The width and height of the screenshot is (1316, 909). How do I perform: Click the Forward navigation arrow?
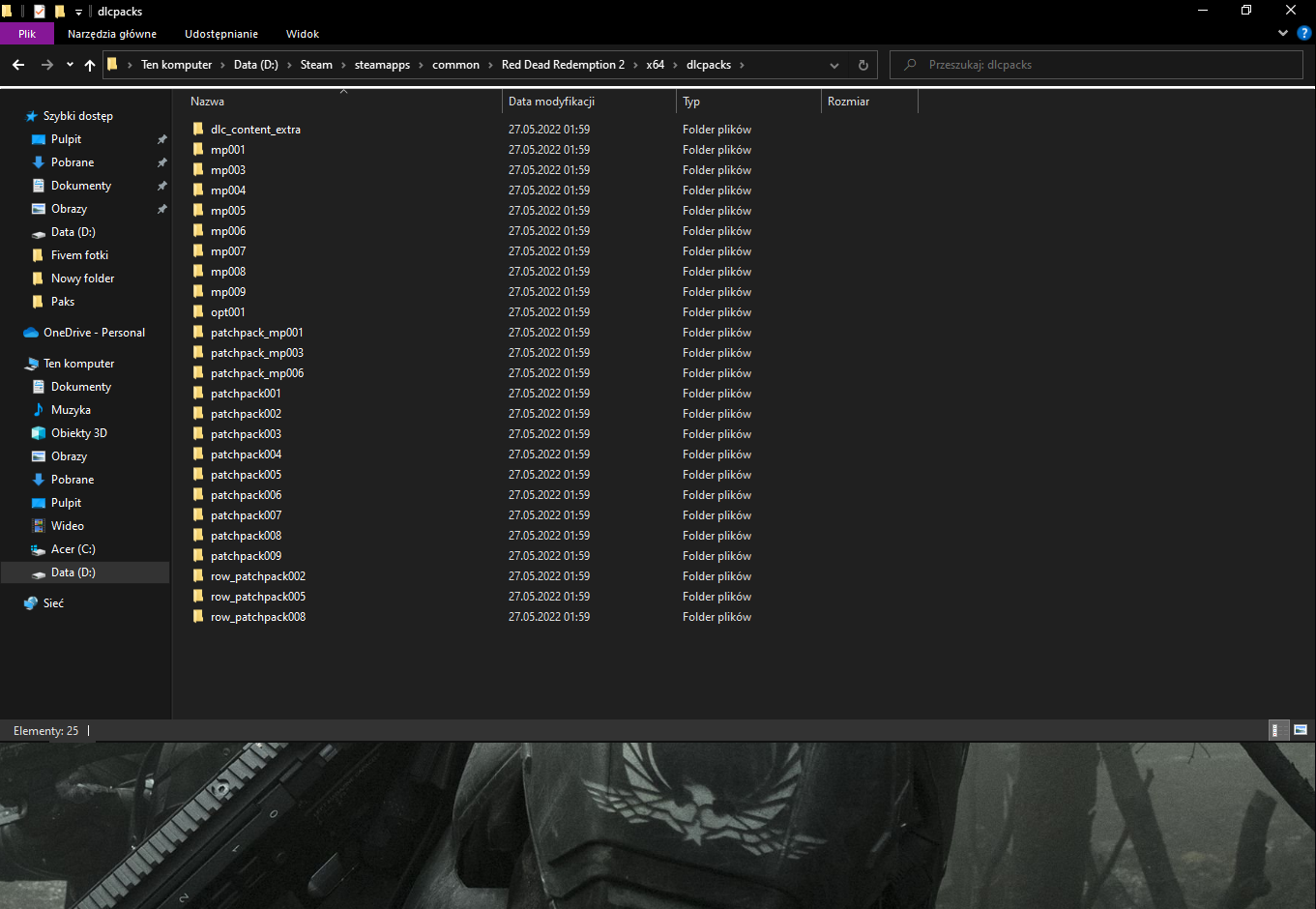46,65
